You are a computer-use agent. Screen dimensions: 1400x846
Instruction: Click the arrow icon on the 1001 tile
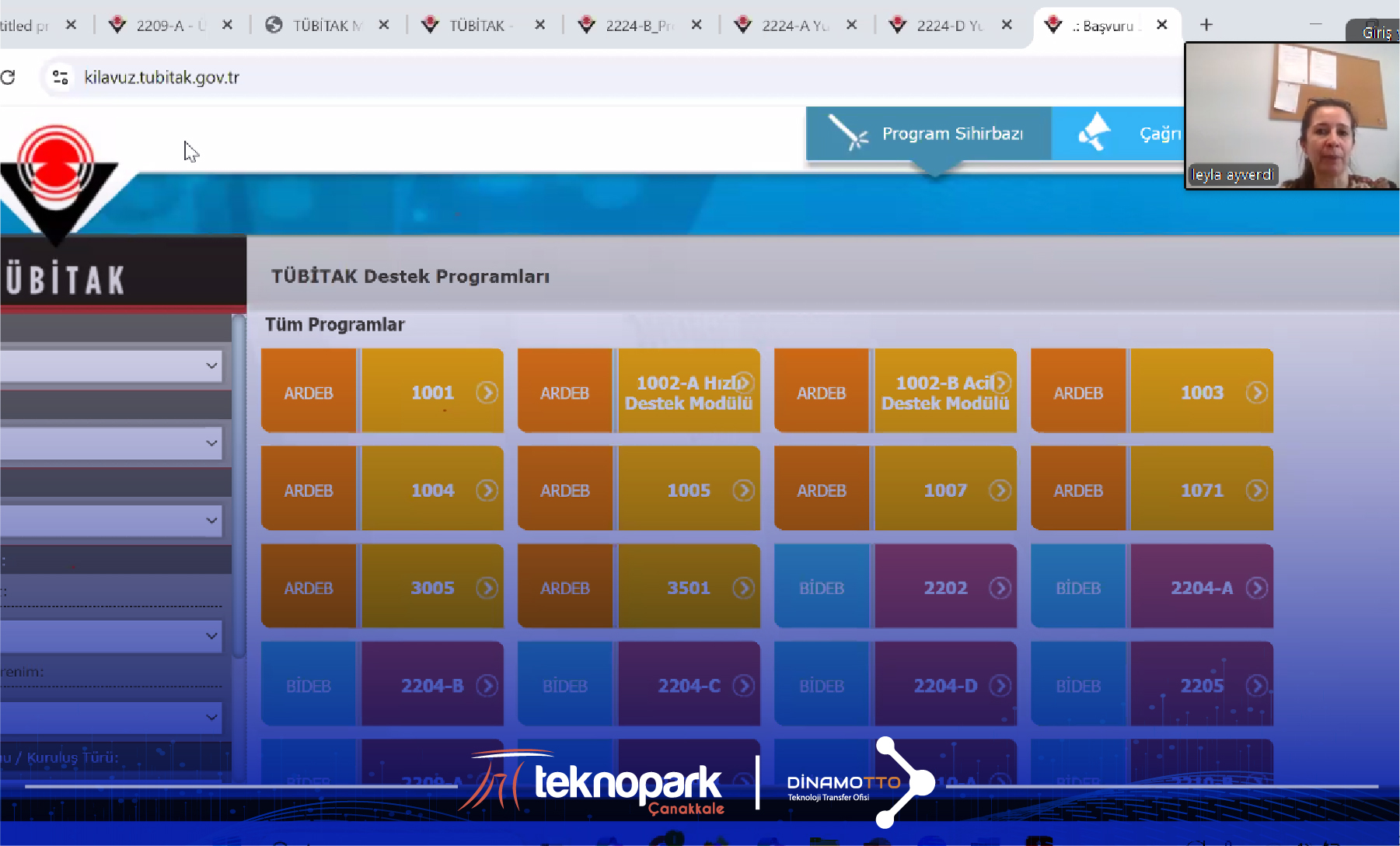click(x=487, y=393)
